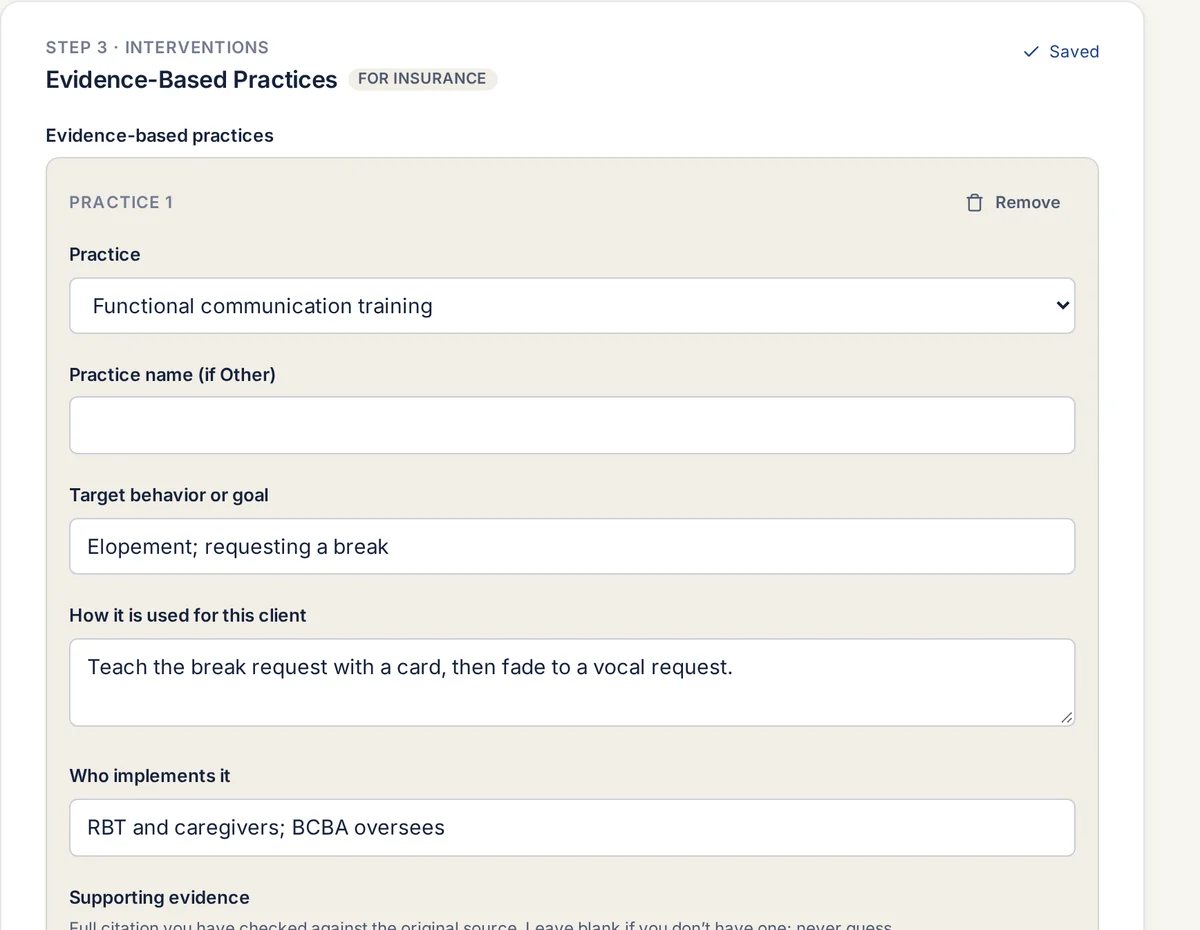Viewport: 1200px width, 930px height.
Task: Click the How it is used label
Action: point(188,615)
